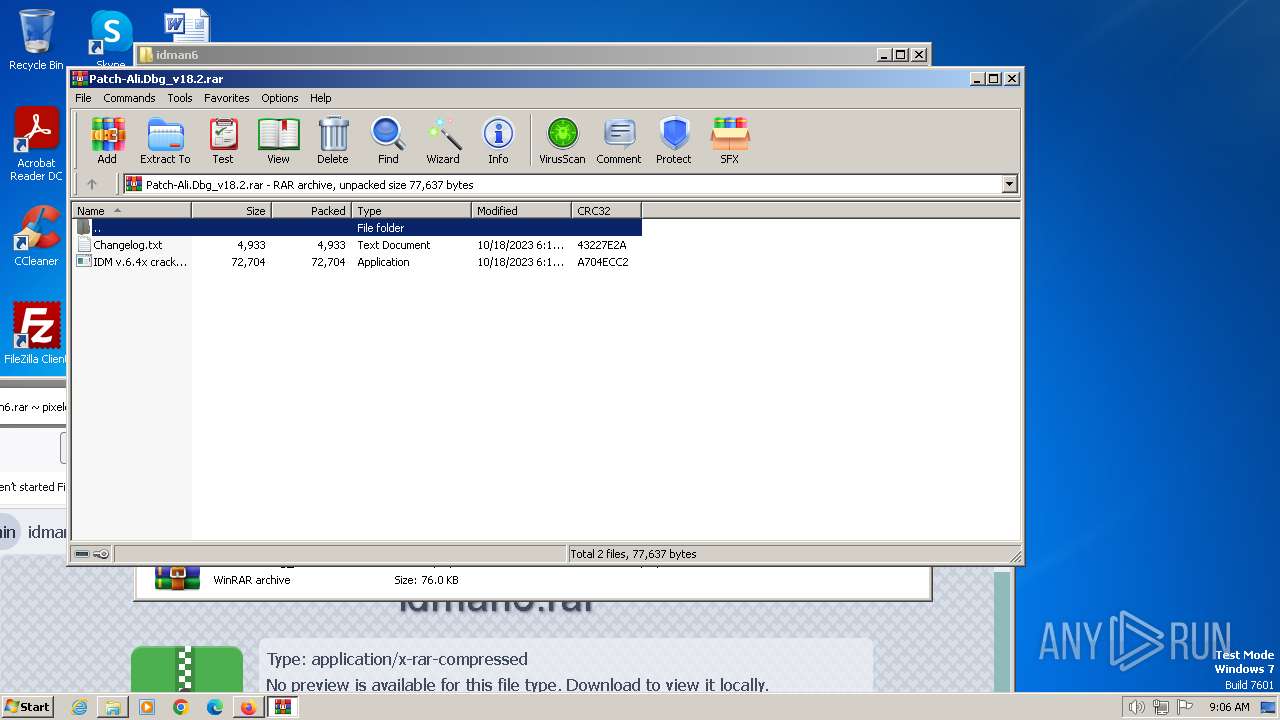Click the network tray icon

[x=1161, y=707]
